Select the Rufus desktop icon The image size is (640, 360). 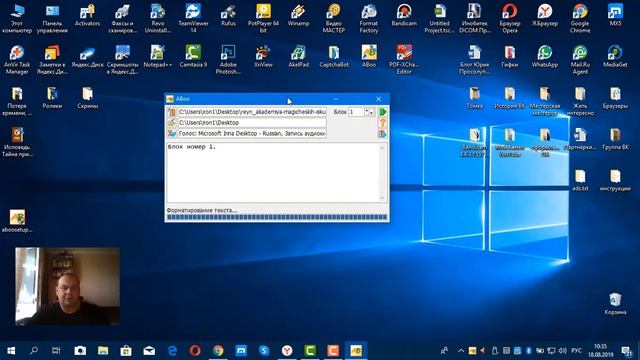tap(228, 16)
